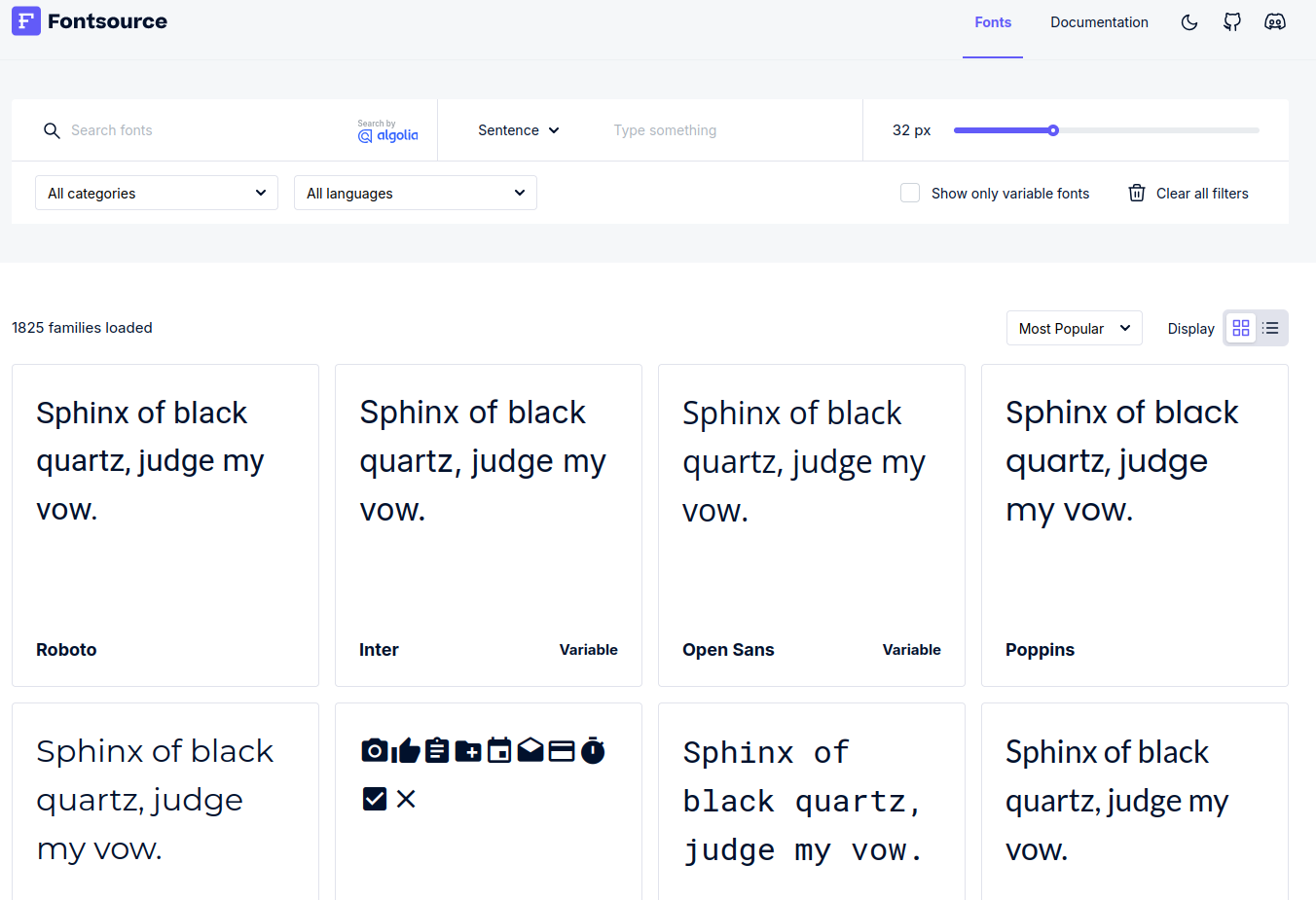
Task: Open the Algolia logo link
Action: tap(387, 131)
